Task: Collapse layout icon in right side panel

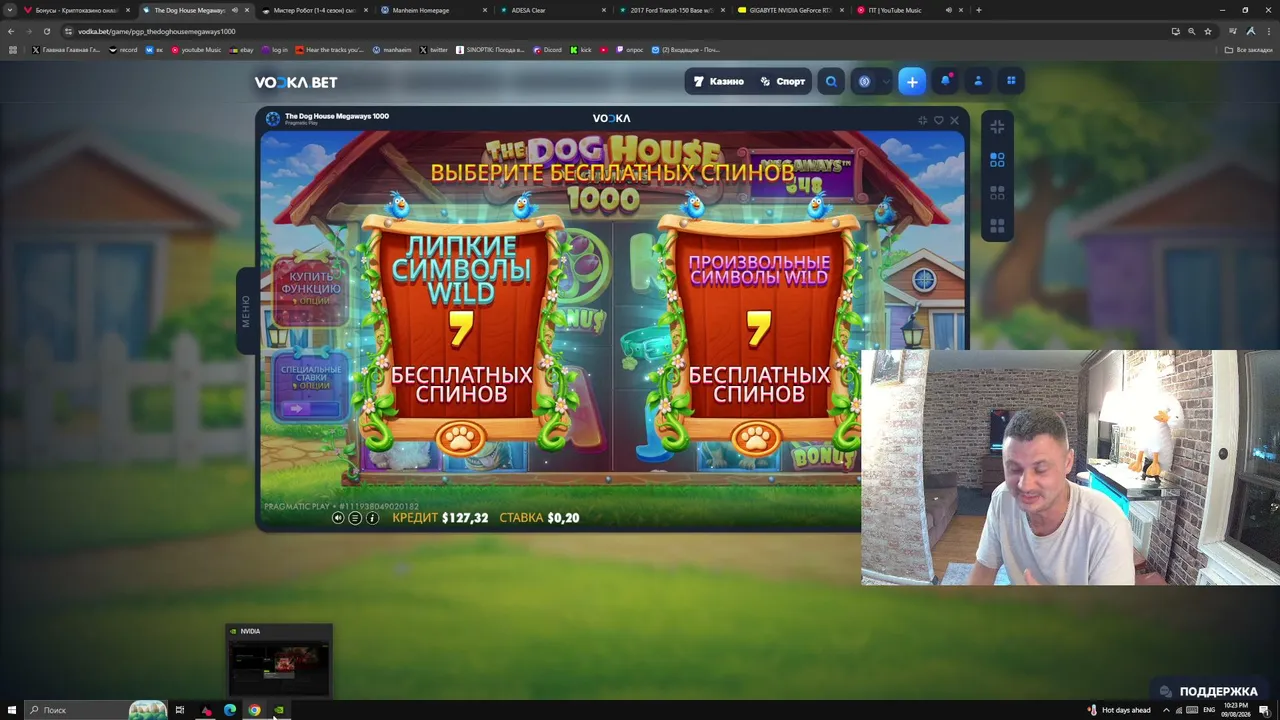Action: tap(997, 127)
